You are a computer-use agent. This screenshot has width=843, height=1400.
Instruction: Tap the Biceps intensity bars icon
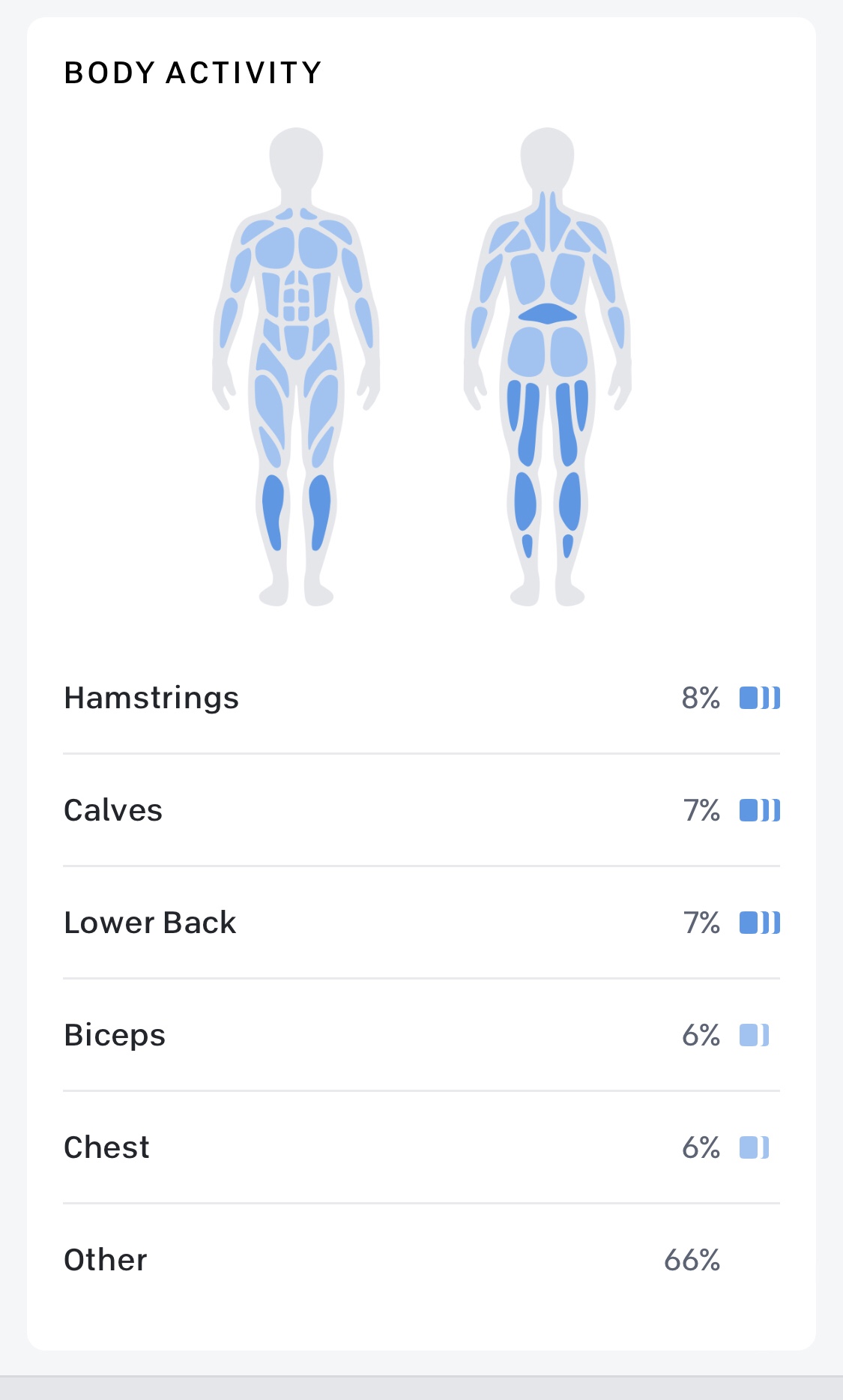point(754,1035)
